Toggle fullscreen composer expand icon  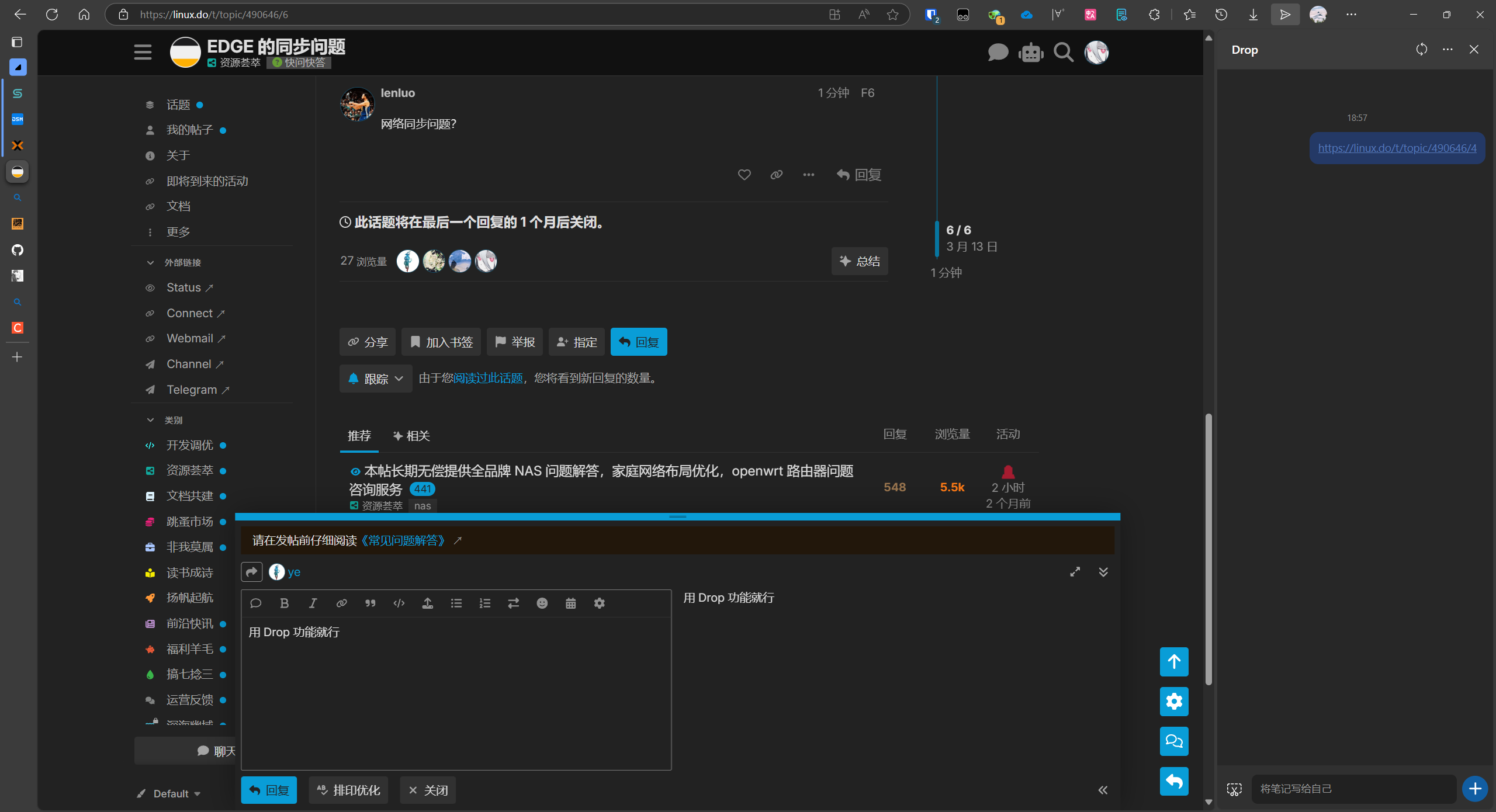(x=1075, y=572)
